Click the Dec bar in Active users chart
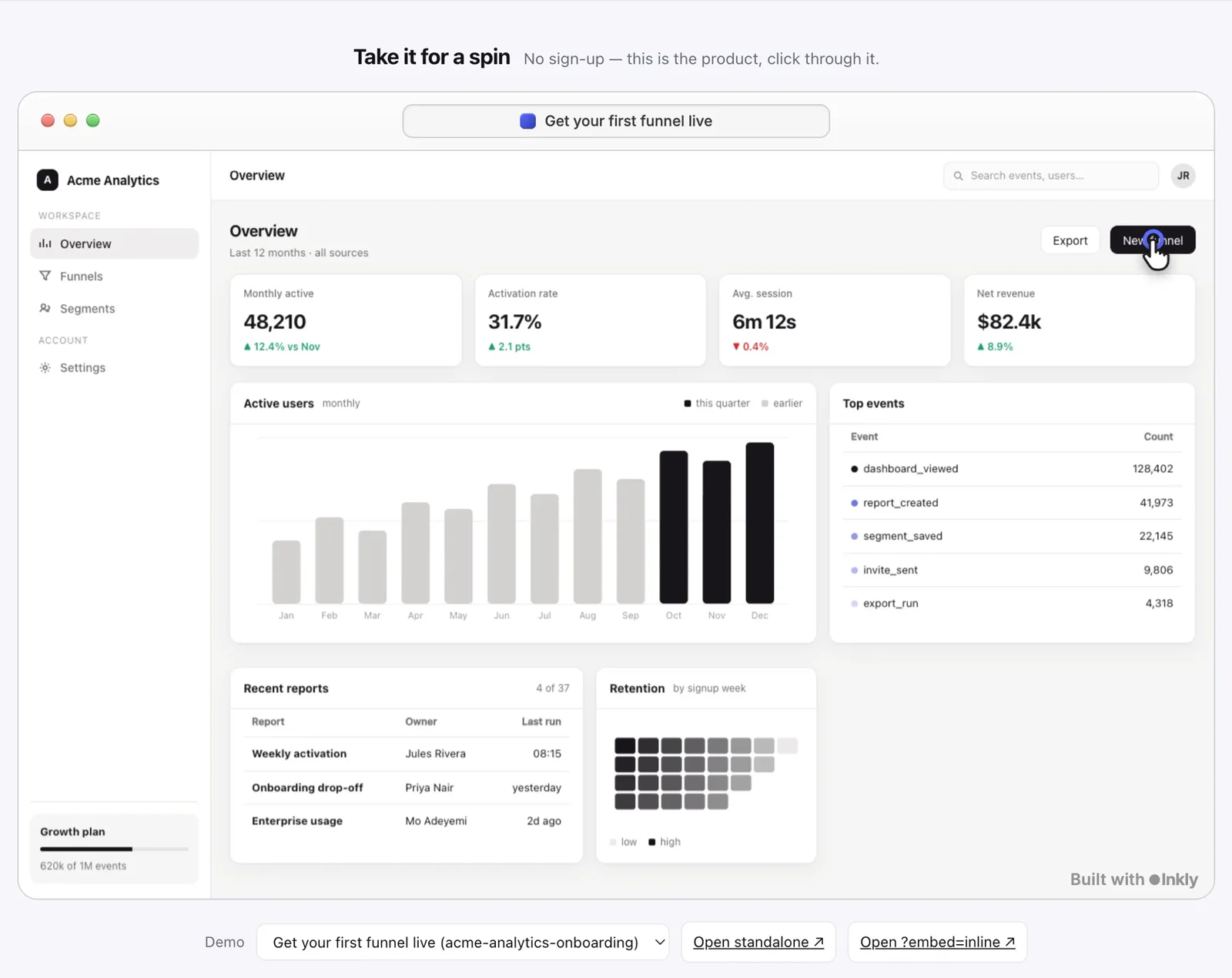 pyautogui.click(x=759, y=523)
